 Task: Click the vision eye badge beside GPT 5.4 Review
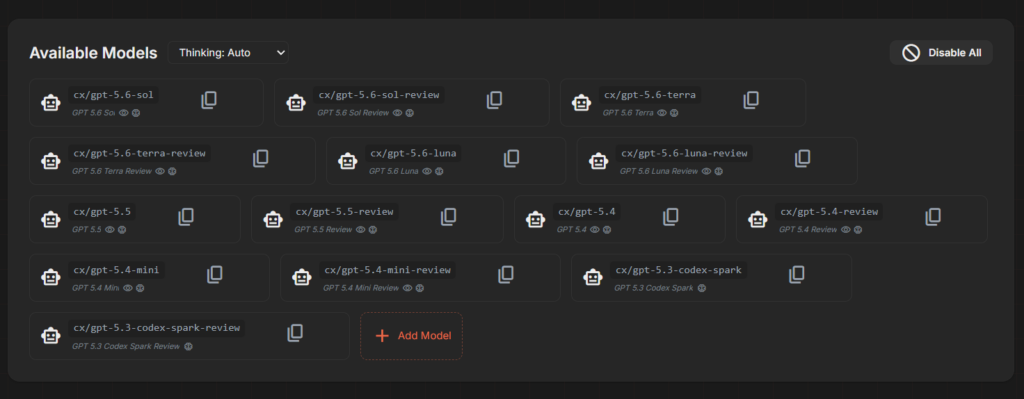click(x=846, y=230)
